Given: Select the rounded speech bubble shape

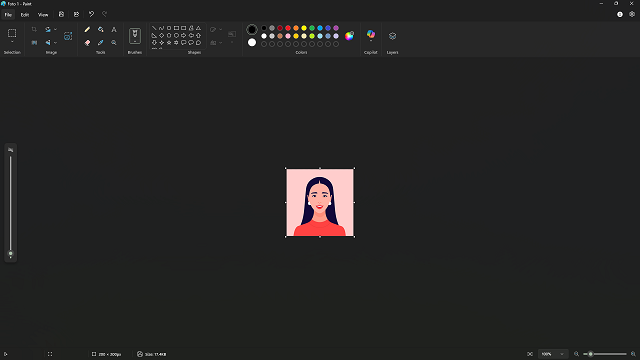Looking at the screenshot, I should click(184, 42).
